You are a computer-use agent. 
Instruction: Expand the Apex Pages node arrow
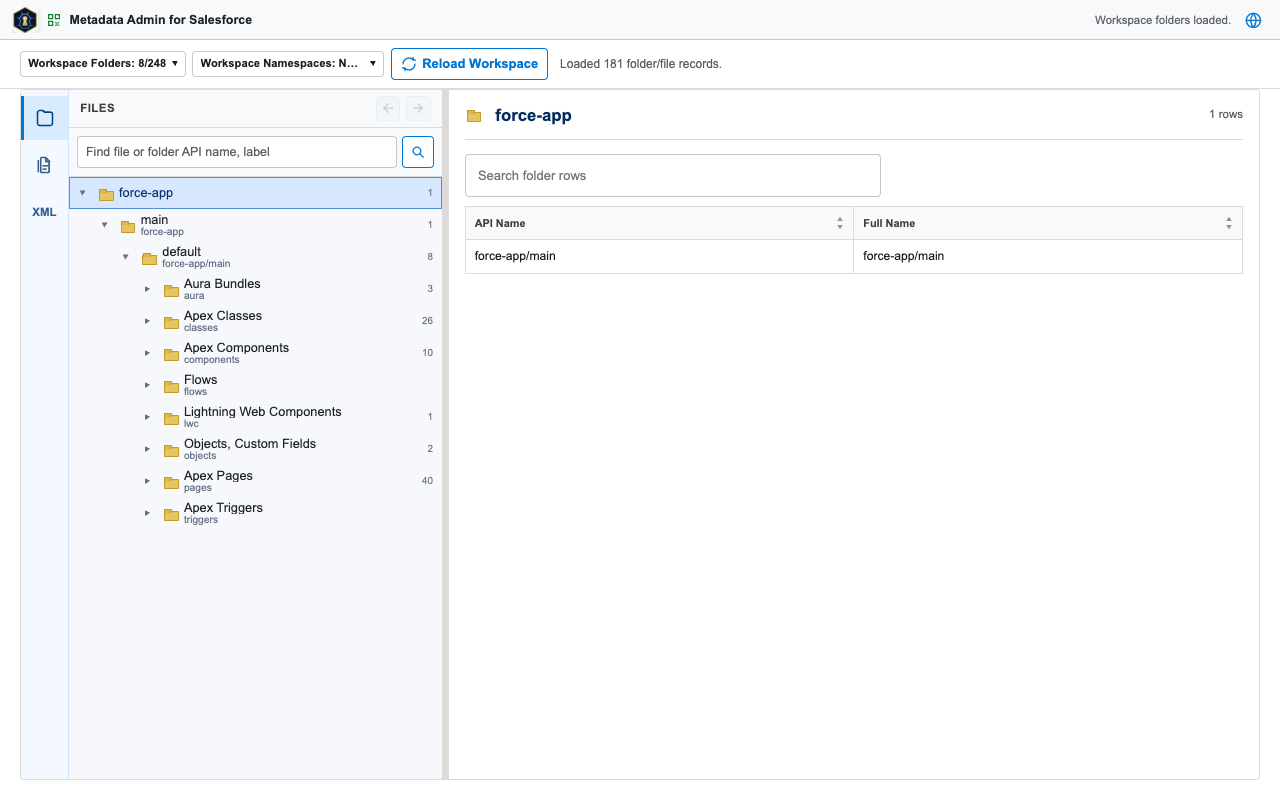tap(147, 481)
